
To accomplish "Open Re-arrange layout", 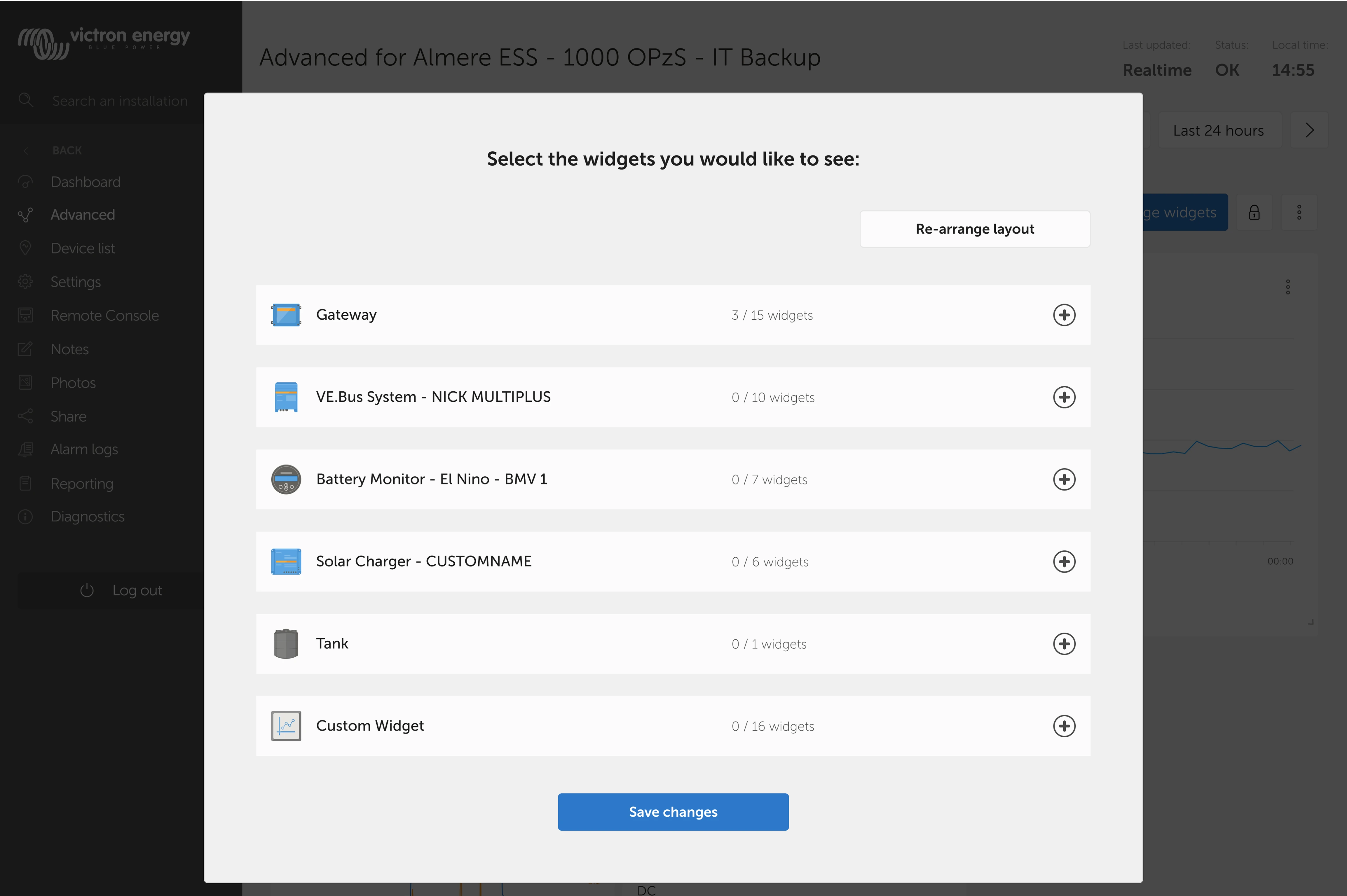I will (975, 229).
